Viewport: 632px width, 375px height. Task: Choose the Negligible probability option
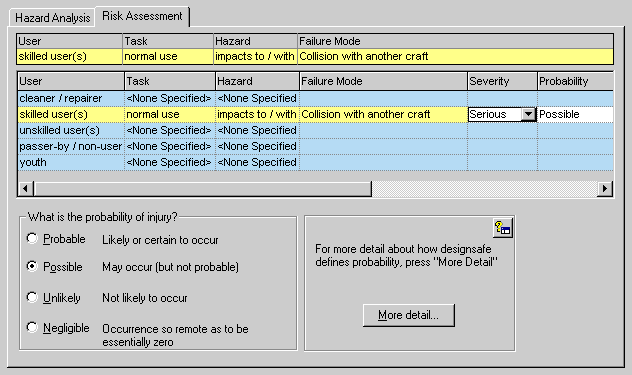pyautogui.click(x=32, y=327)
